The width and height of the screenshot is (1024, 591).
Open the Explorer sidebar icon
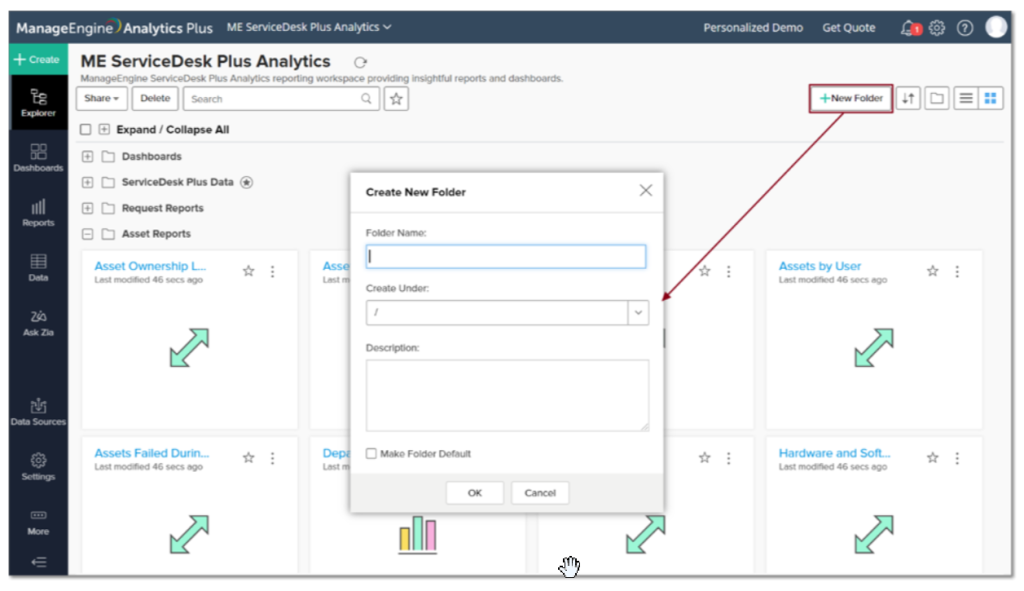(38, 102)
